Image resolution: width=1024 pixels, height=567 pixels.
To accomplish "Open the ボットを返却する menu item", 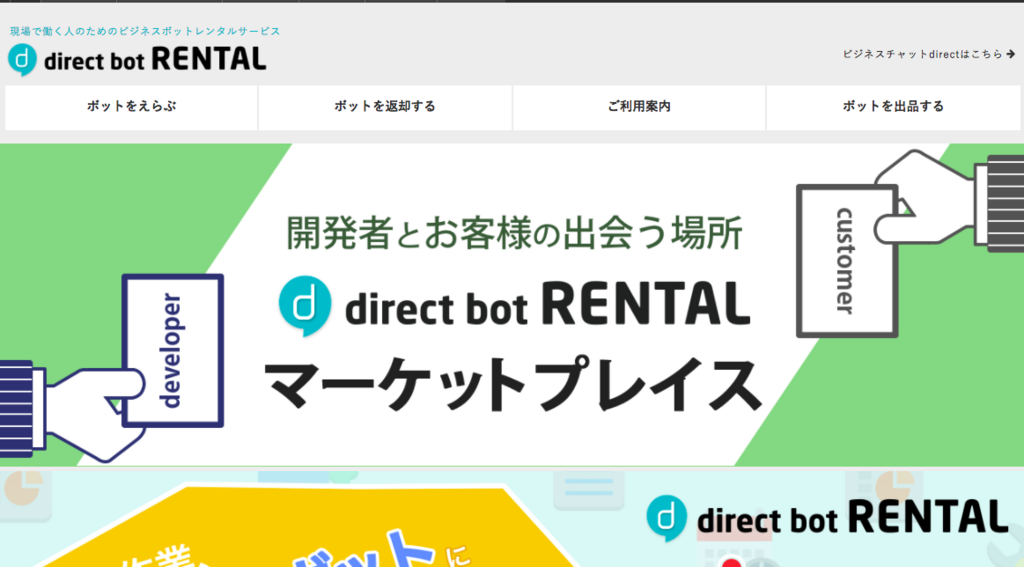I will pos(385,106).
